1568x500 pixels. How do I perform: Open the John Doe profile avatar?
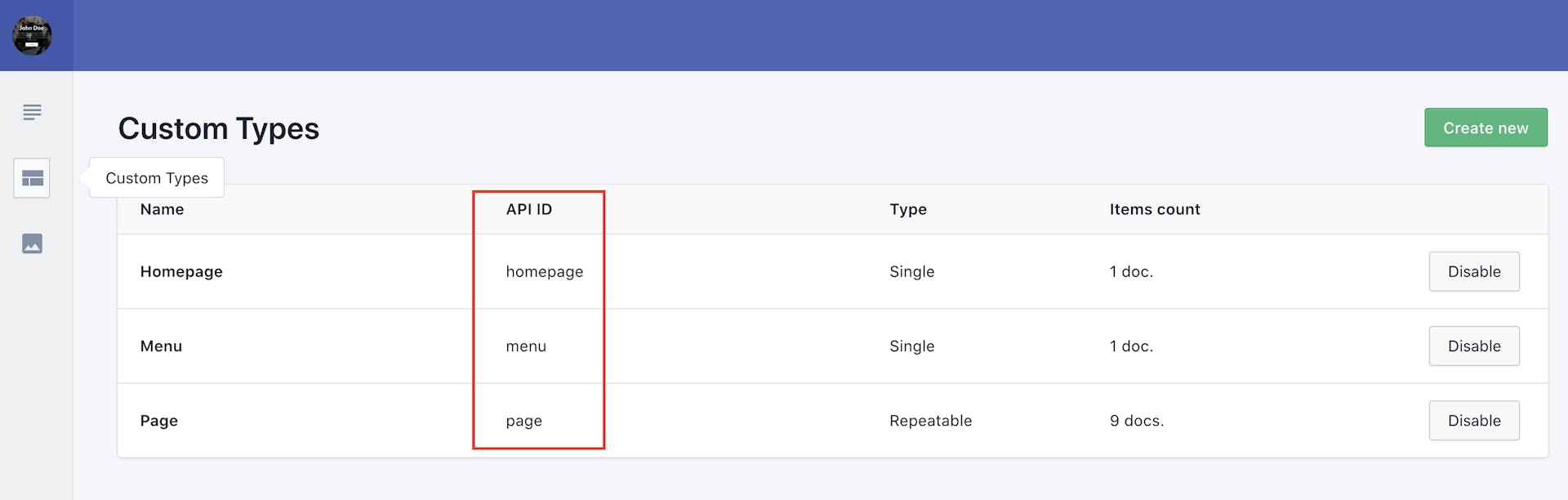pyautogui.click(x=32, y=36)
